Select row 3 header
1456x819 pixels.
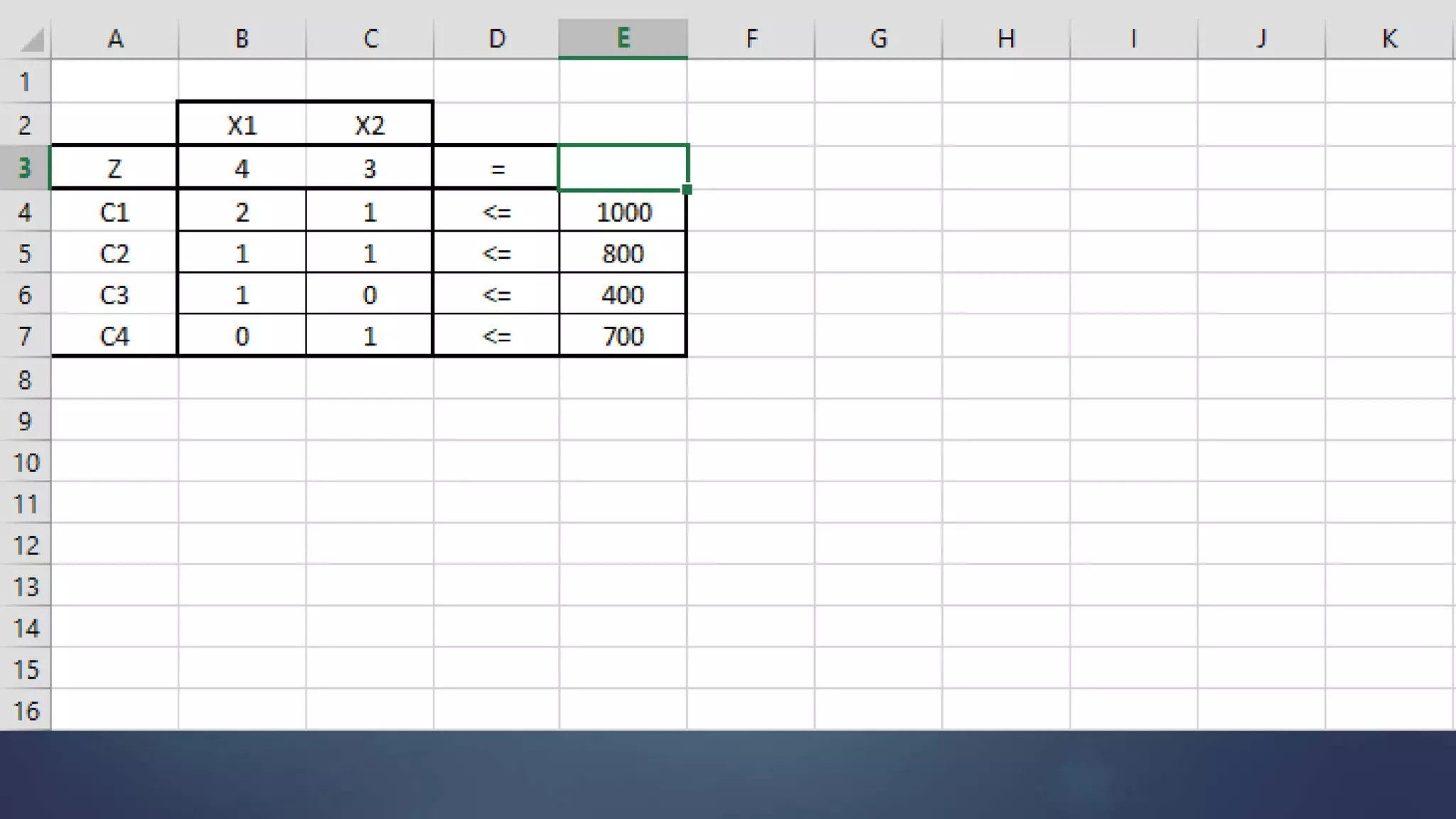[x=25, y=168]
